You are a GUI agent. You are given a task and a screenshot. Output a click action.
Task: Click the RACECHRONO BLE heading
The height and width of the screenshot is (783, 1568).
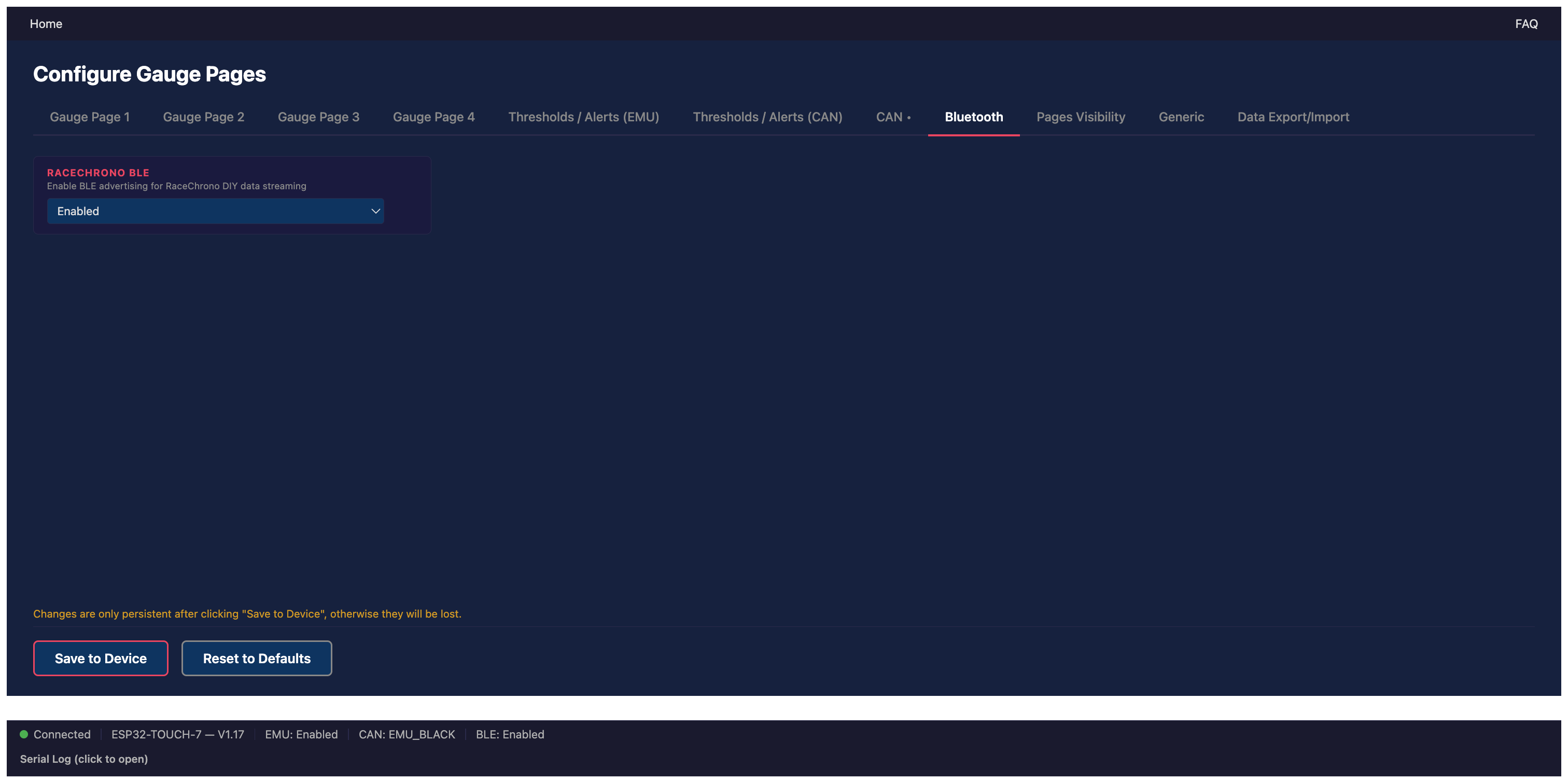[98, 173]
